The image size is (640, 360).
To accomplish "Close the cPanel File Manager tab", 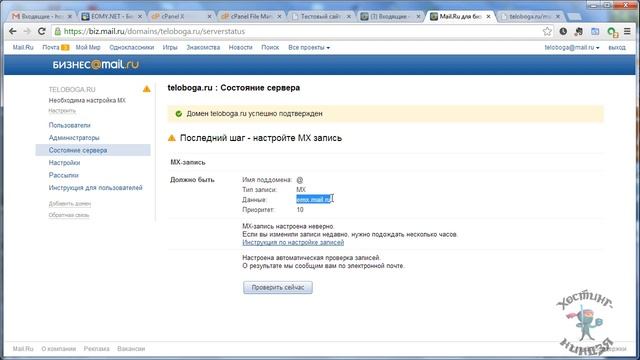I will (x=279, y=16).
